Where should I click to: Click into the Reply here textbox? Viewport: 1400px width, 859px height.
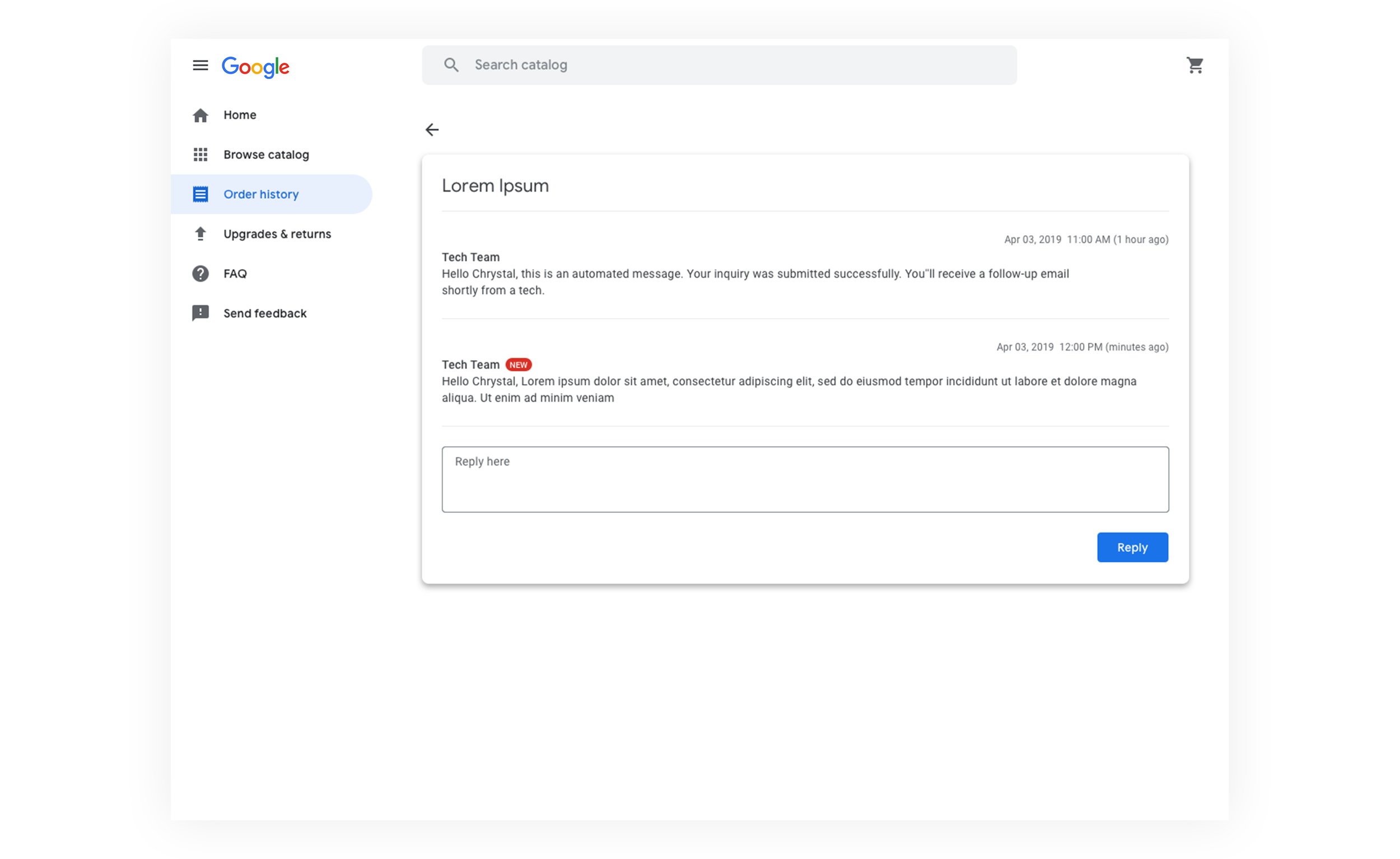(805, 479)
